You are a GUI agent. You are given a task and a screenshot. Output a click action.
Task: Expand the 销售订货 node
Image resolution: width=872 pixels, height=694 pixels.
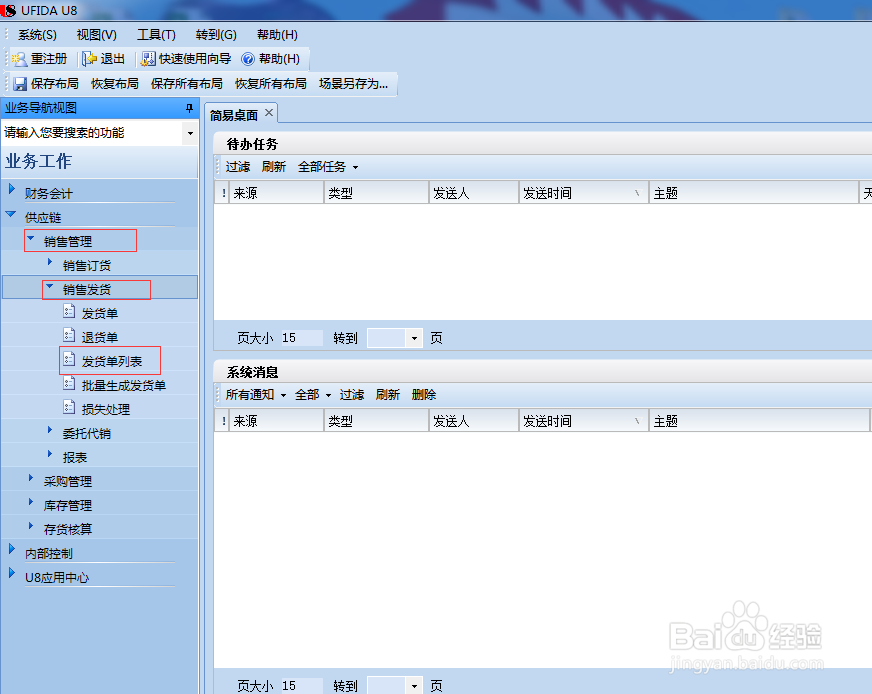point(49,261)
